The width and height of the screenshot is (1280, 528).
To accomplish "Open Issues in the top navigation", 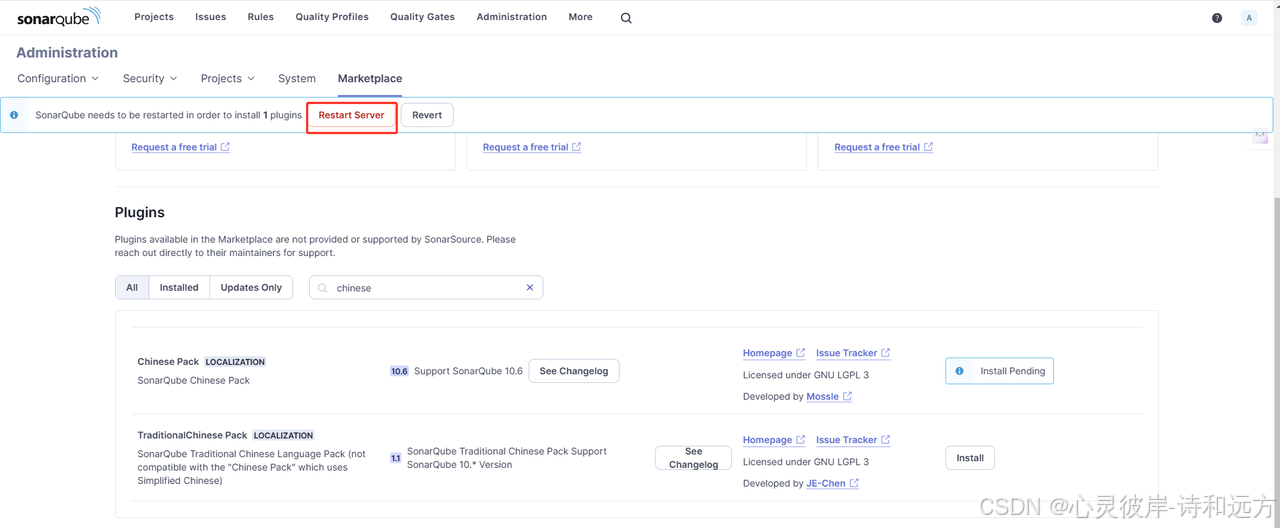I will pyautogui.click(x=211, y=17).
